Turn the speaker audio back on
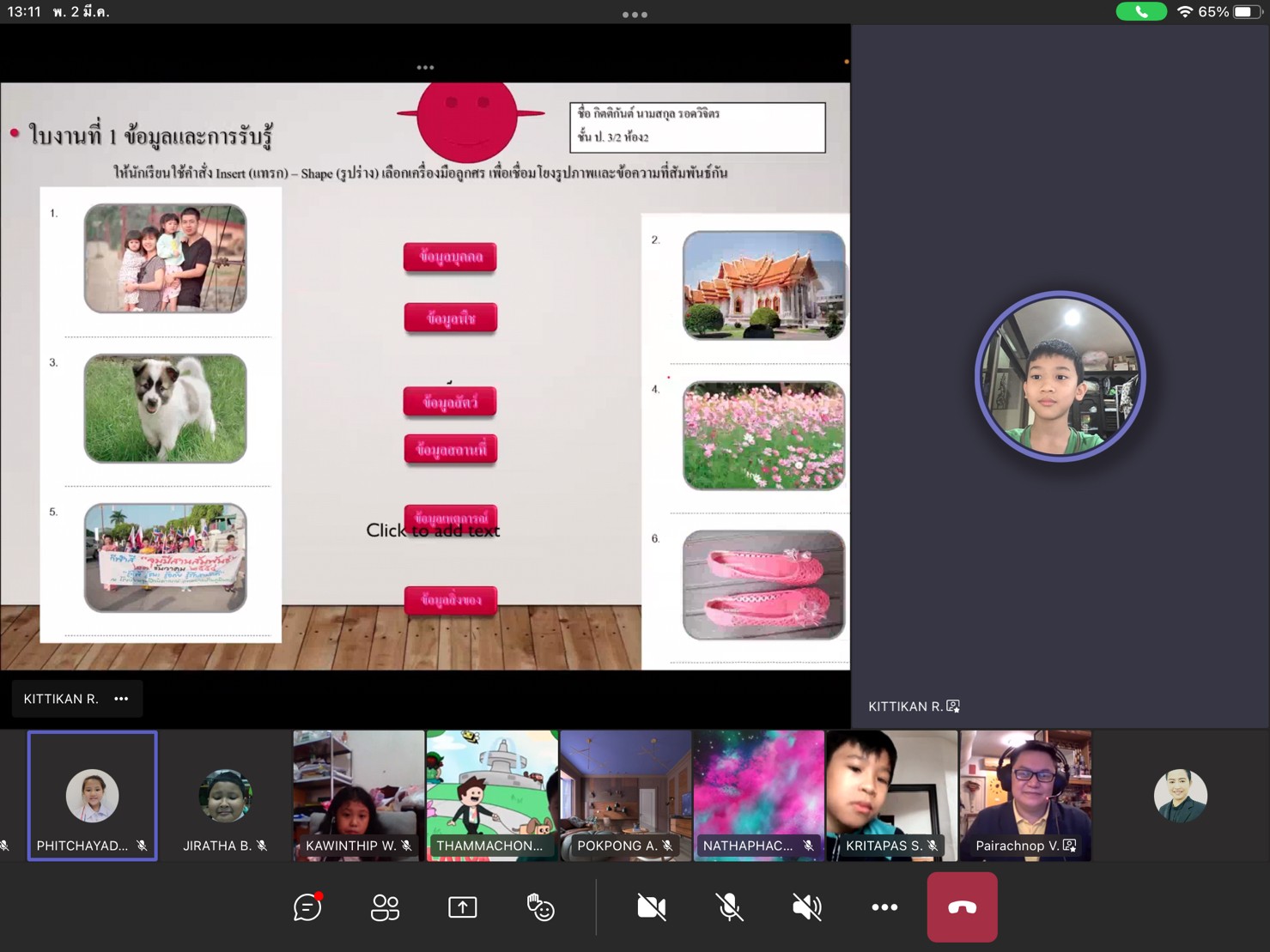1270x952 pixels. [806, 907]
